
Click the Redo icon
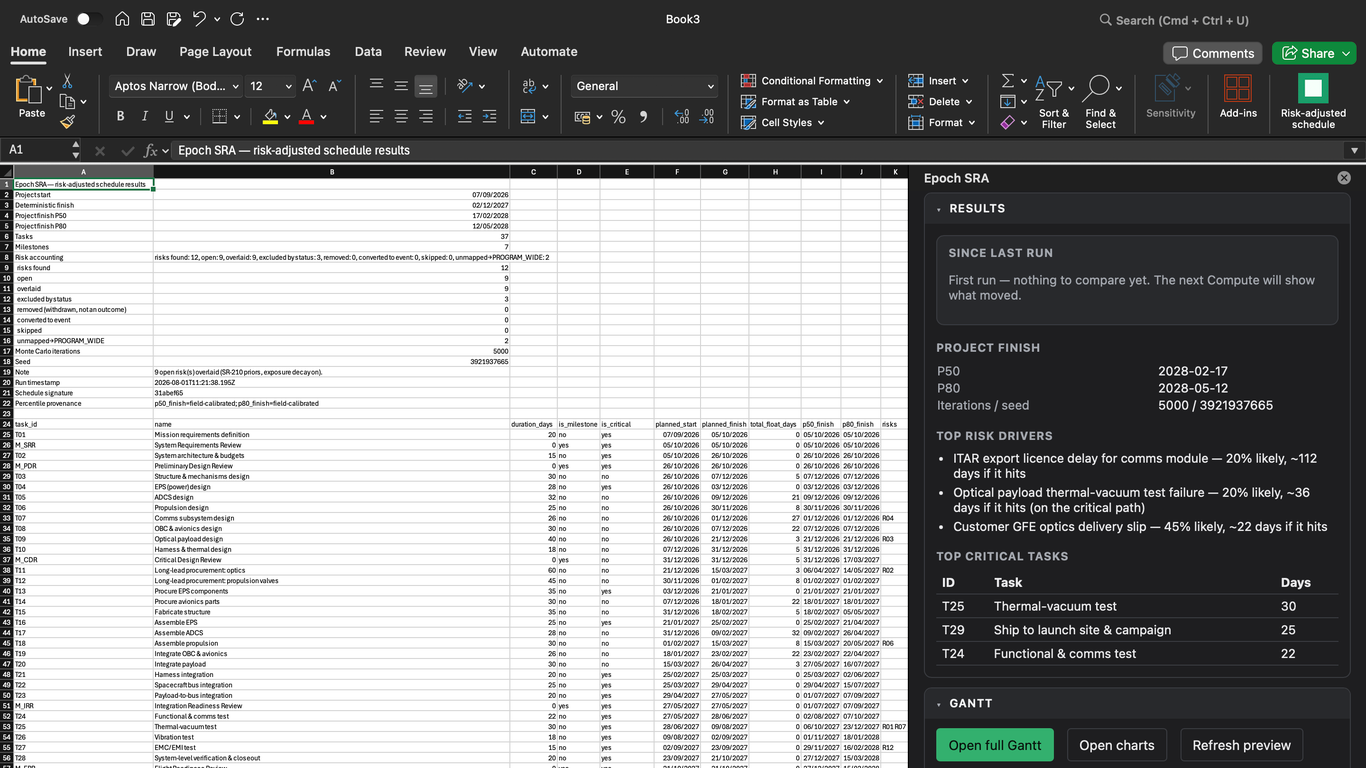237,19
